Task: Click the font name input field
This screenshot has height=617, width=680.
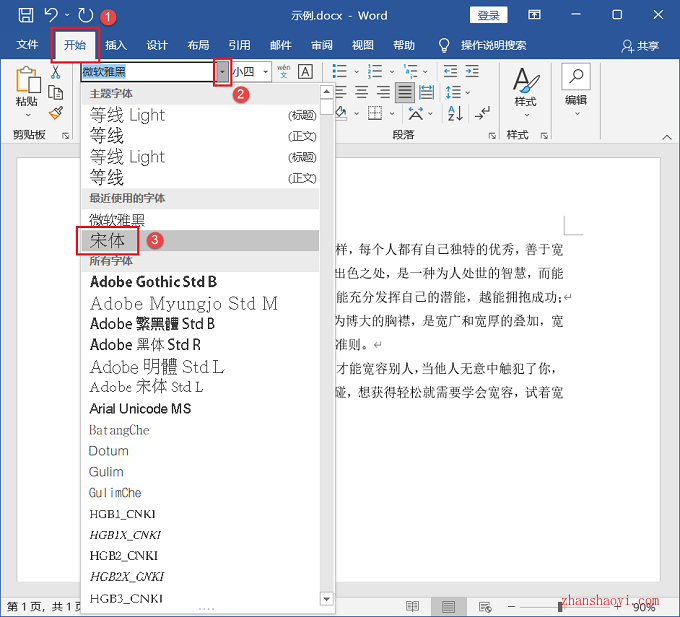Action: [147, 72]
